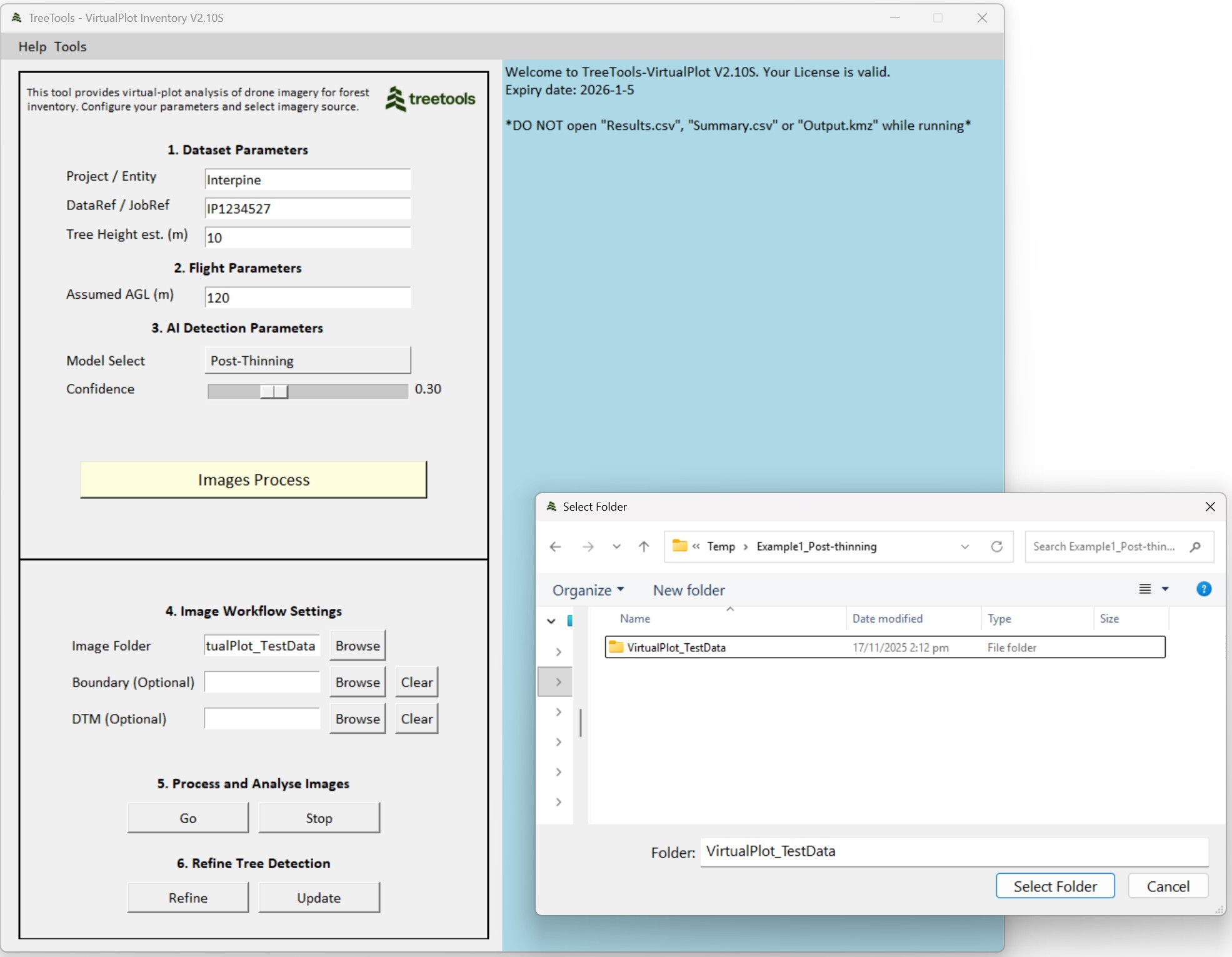
Task: Click the back arrow in Select Folder dialog
Action: point(555,547)
